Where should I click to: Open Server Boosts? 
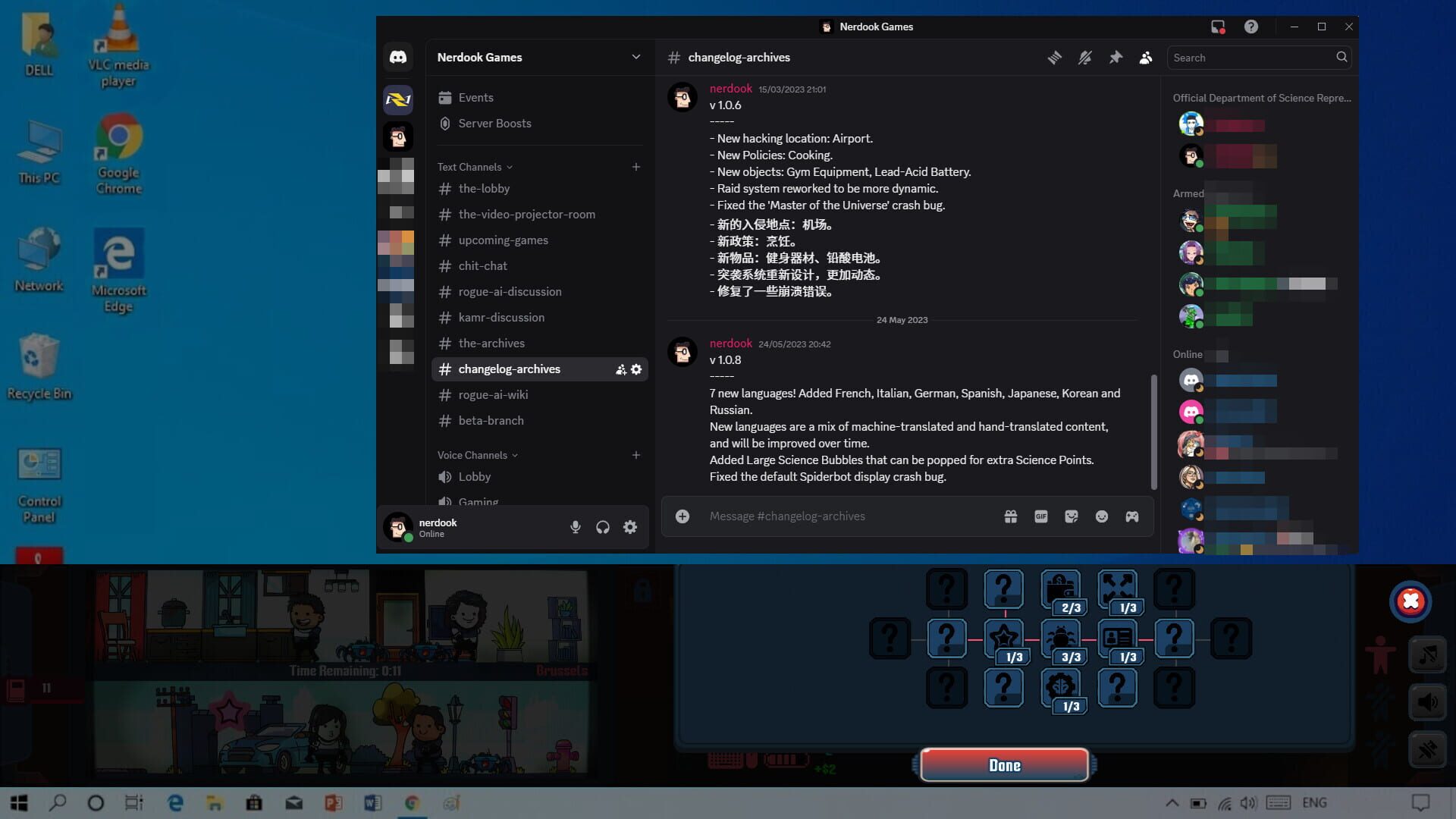pyautogui.click(x=494, y=123)
